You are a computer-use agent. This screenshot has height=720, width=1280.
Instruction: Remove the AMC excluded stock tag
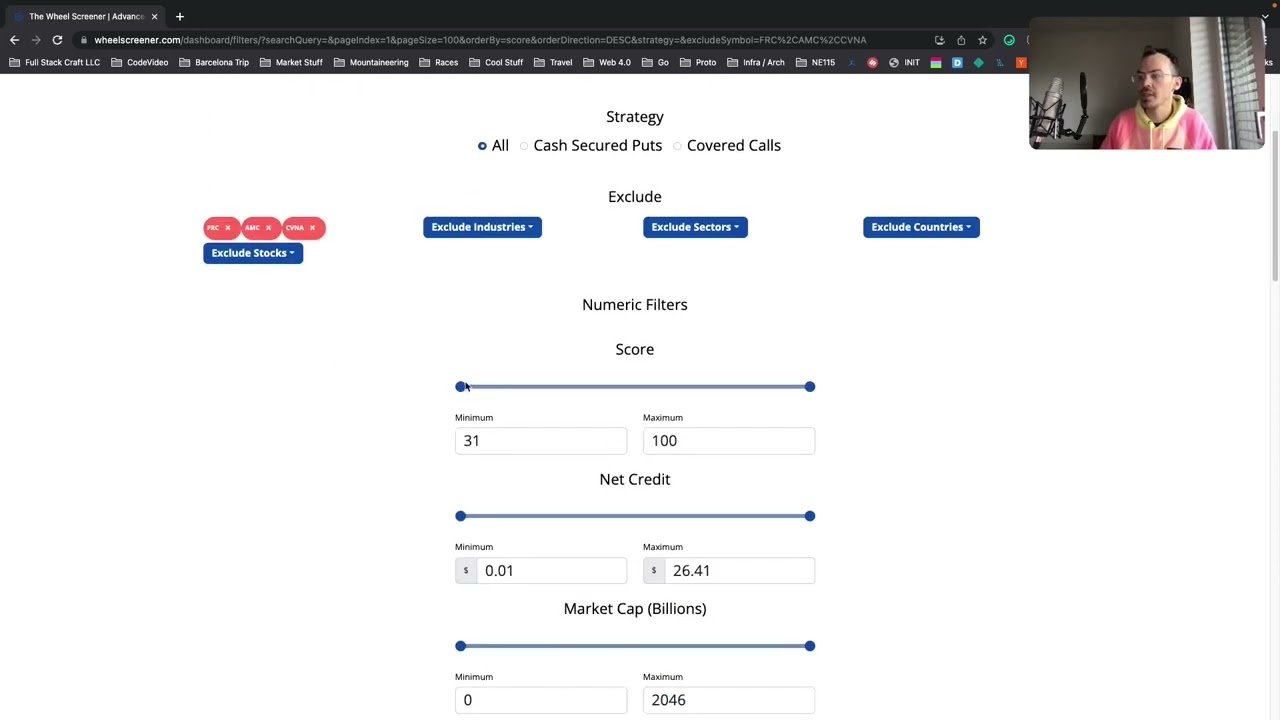[x=268, y=228]
